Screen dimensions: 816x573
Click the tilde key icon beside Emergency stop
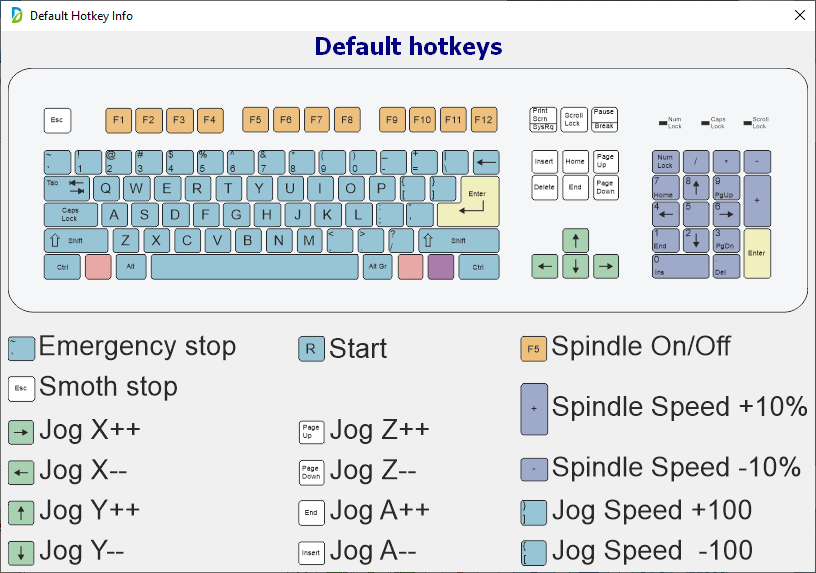(21, 348)
